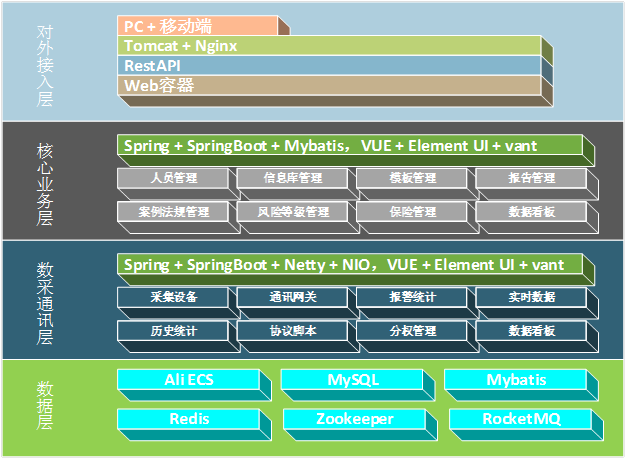Image resolution: width=627 pixels, height=460 pixels.
Task: Open the 保险管理 module
Action: pyautogui.click(x=411, y=213)
